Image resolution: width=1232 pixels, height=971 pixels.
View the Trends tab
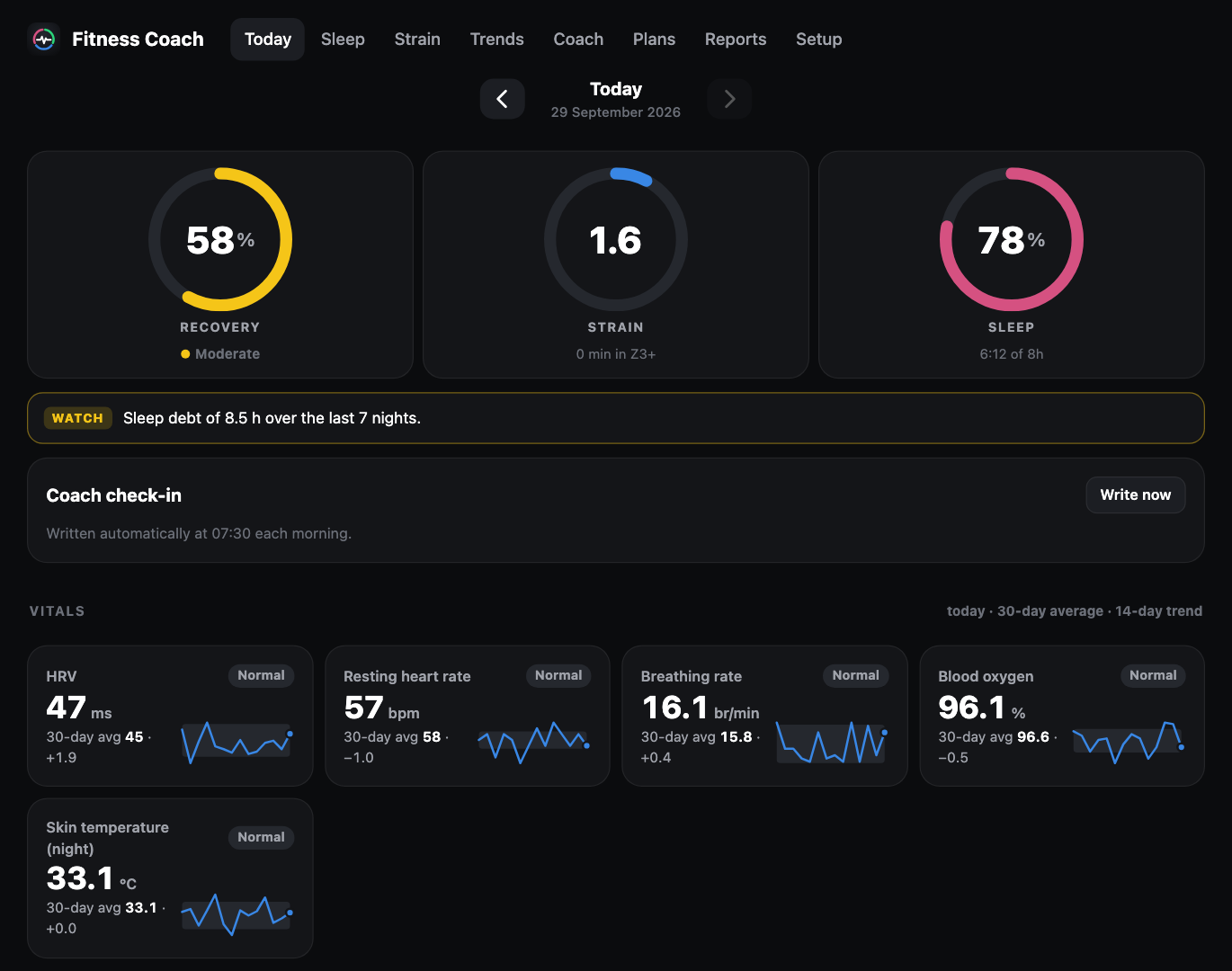coord(497,40)
